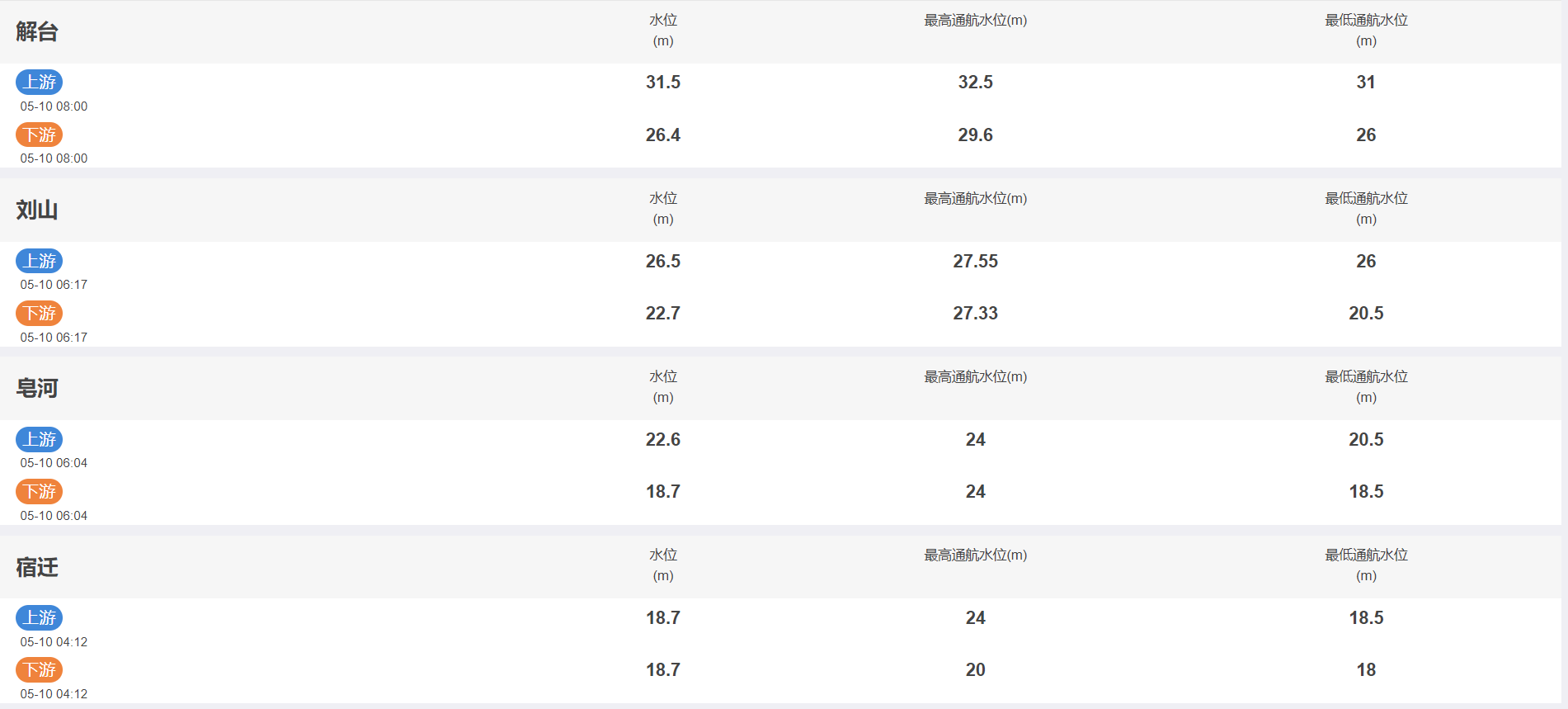Click 刘山 upstream max navigable level 27.55
Viewport: 1568px width, 709px height.
[x=976, y=261]
